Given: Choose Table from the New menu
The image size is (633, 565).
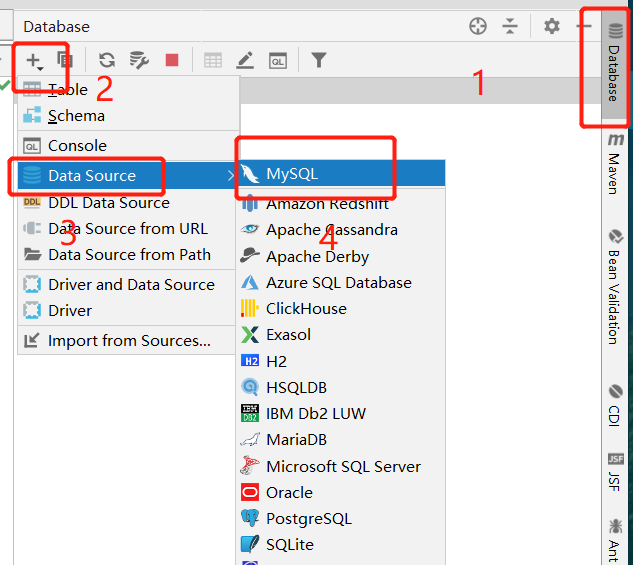Looking at the screenshot, I should pos(127,90).
